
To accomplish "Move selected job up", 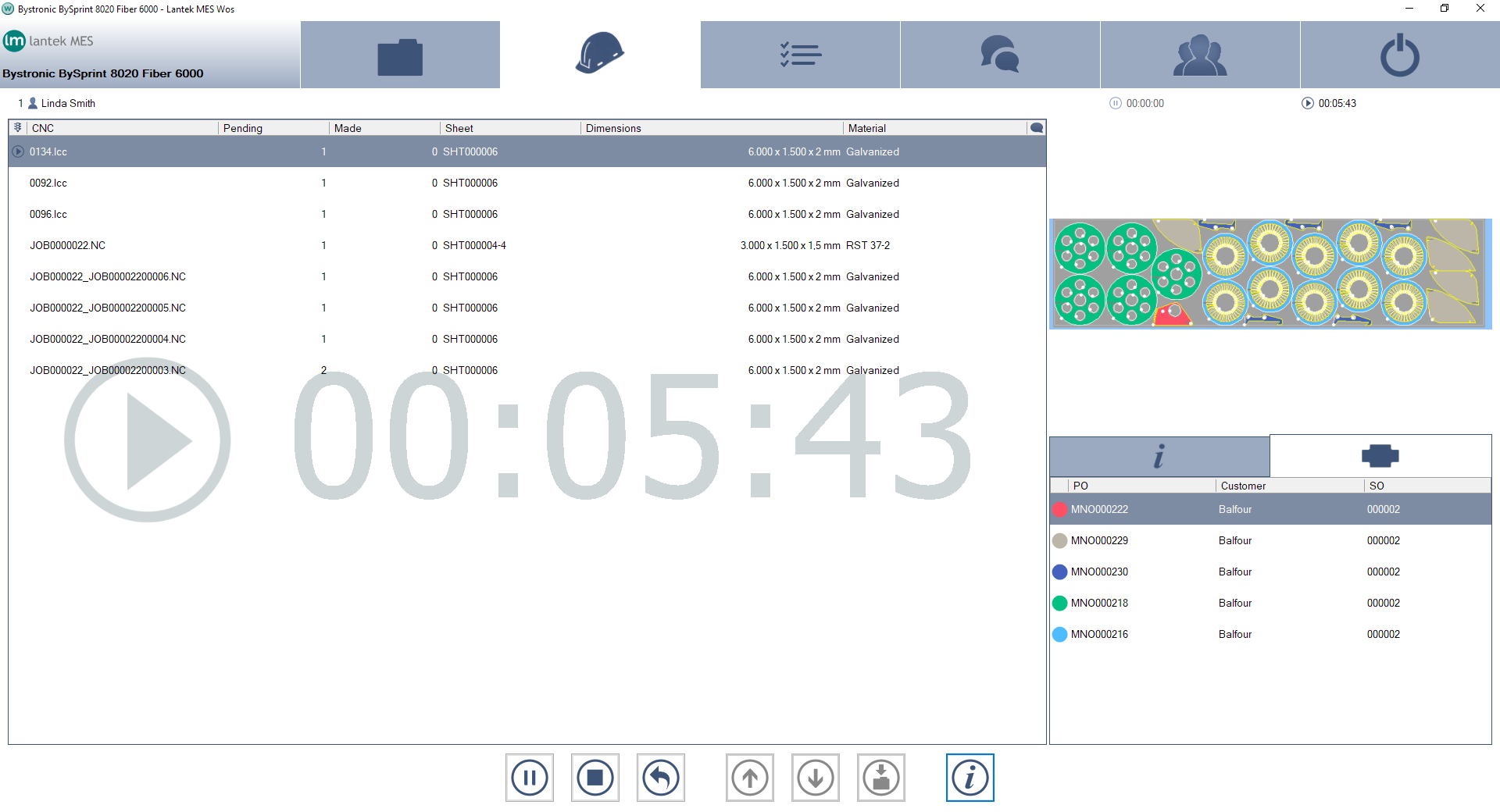I will point(750,778).
